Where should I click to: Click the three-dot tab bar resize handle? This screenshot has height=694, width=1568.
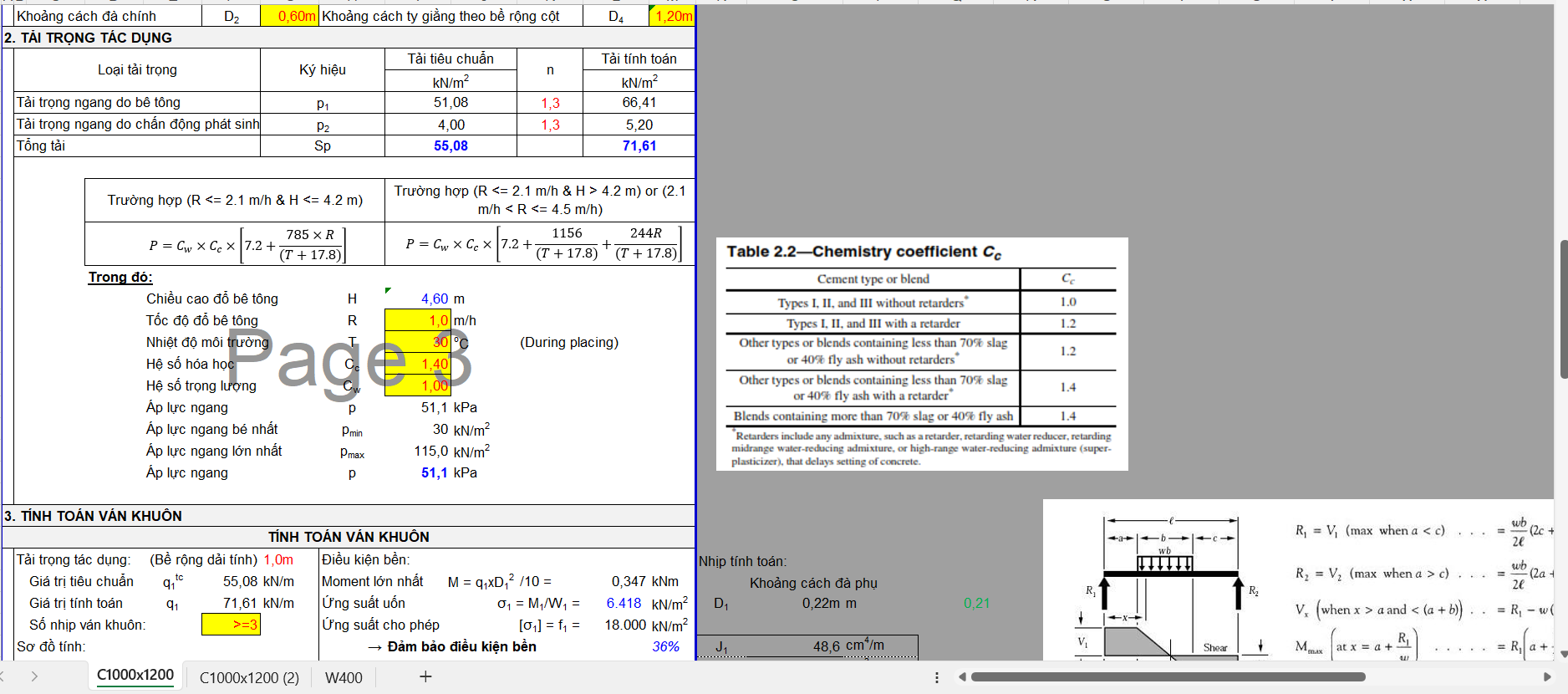click(x=936, y=677)
